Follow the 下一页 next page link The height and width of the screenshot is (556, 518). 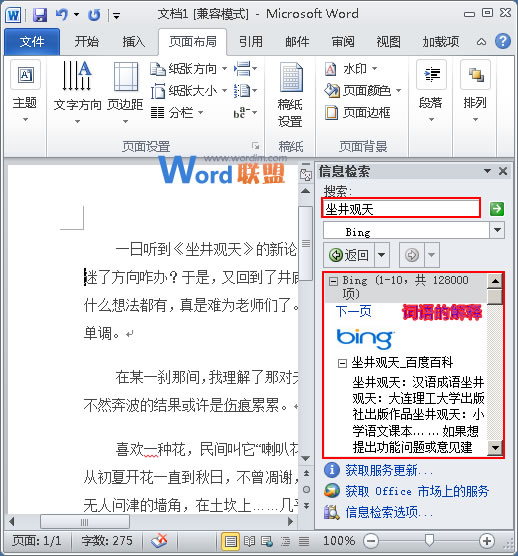pyautogui.click(x=353, y=312)
